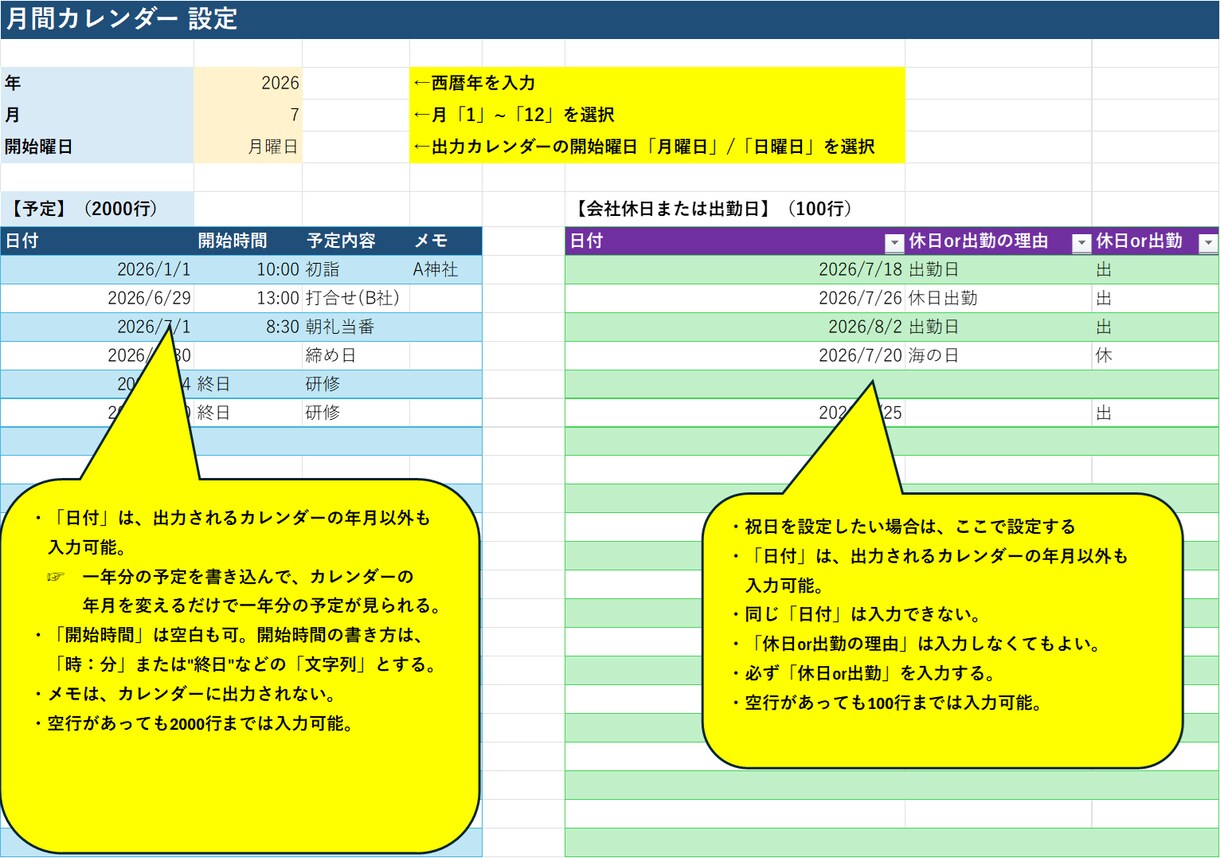1220x858 pixels.
Task: Select the month value cell 7
Action: pyautogui.click(x=248, y=115)
